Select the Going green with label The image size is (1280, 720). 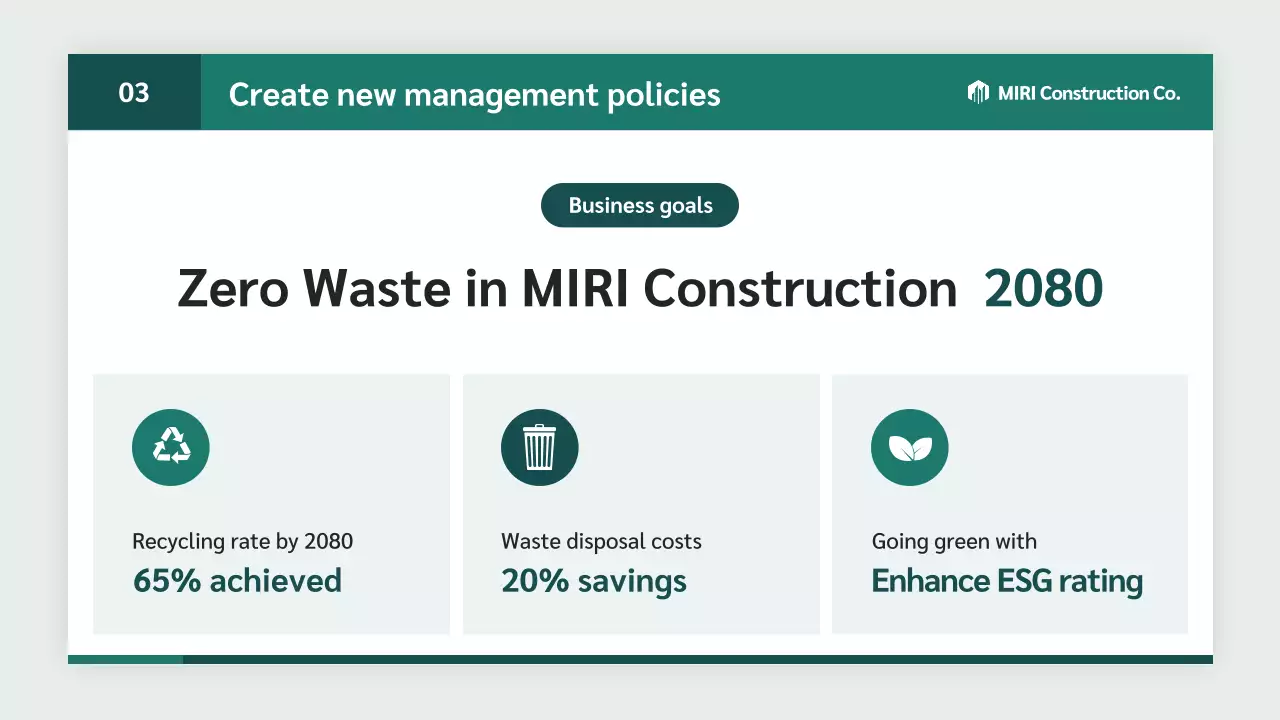(954, 541)
